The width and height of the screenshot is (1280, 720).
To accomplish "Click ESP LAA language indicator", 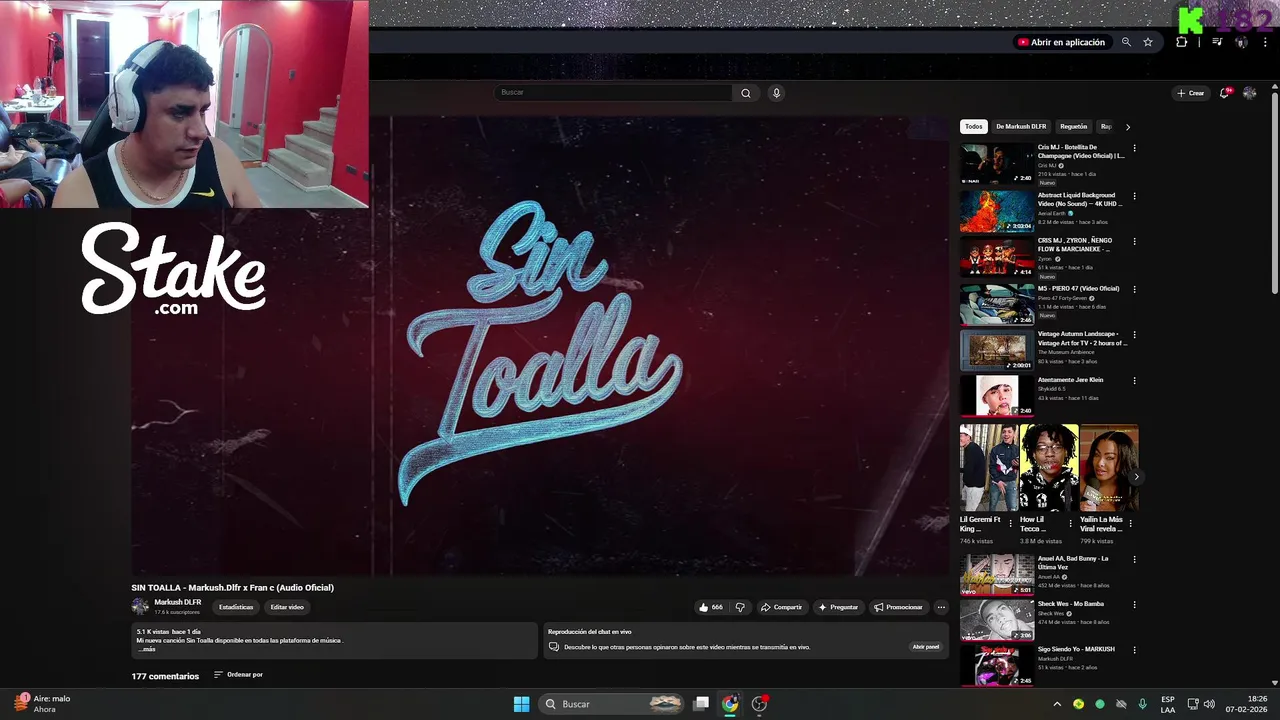I will coord(1168,704).
